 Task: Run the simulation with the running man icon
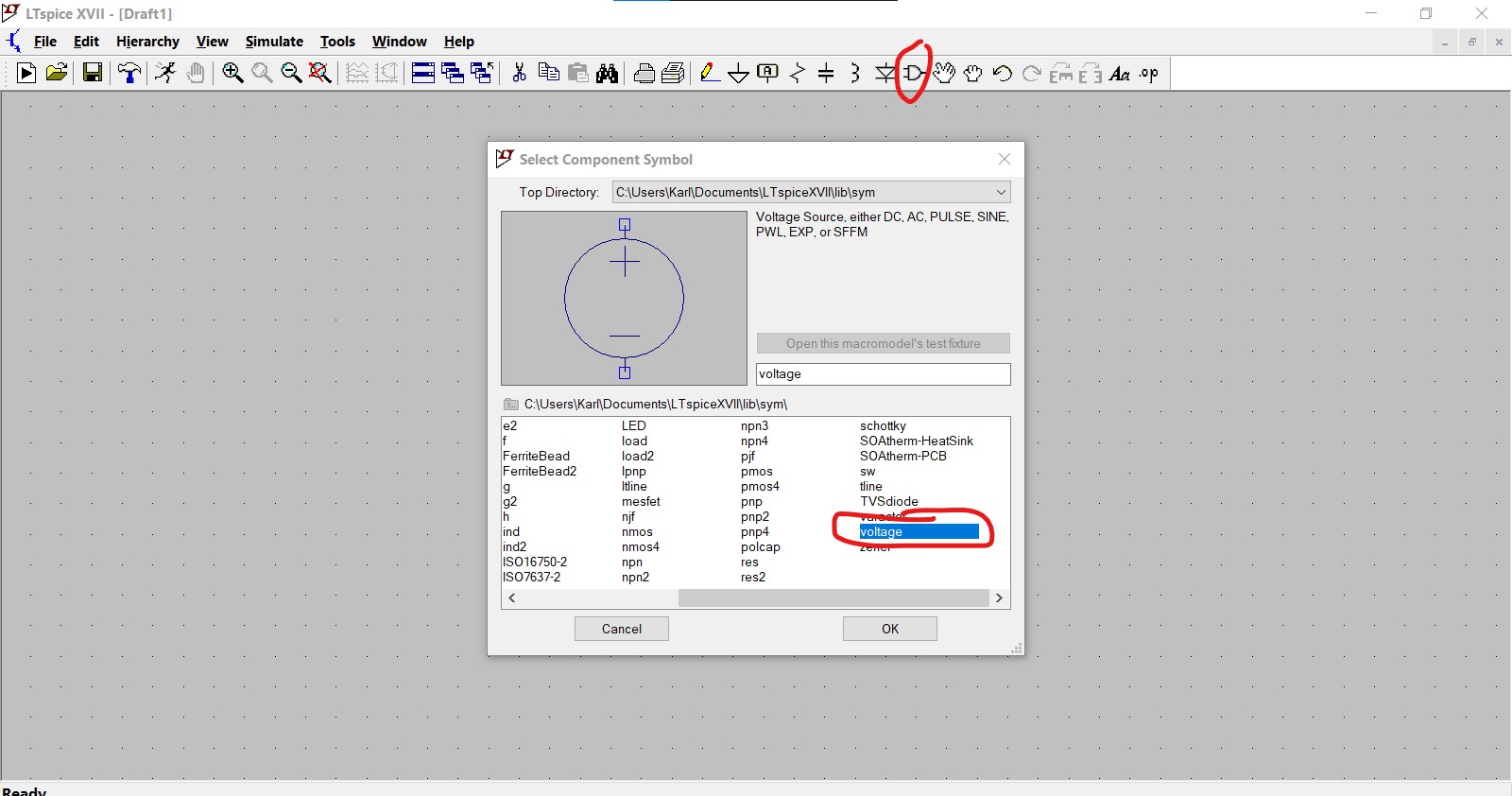[x=165, y=73]
